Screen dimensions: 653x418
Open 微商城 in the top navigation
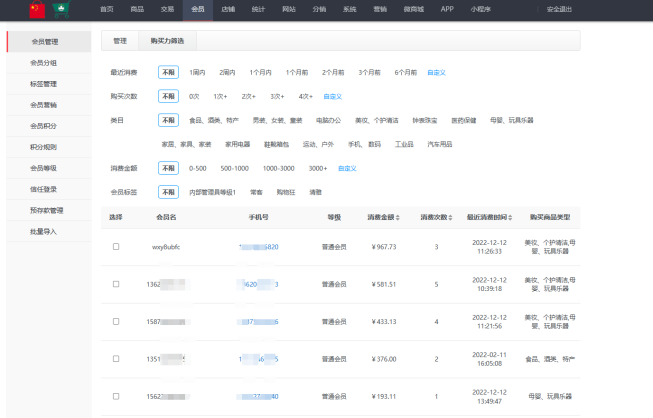point(414,9)
